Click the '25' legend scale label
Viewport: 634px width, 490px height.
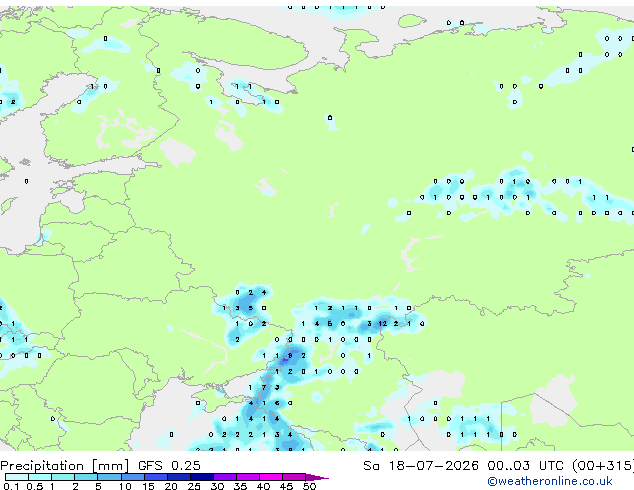(194, 486)
